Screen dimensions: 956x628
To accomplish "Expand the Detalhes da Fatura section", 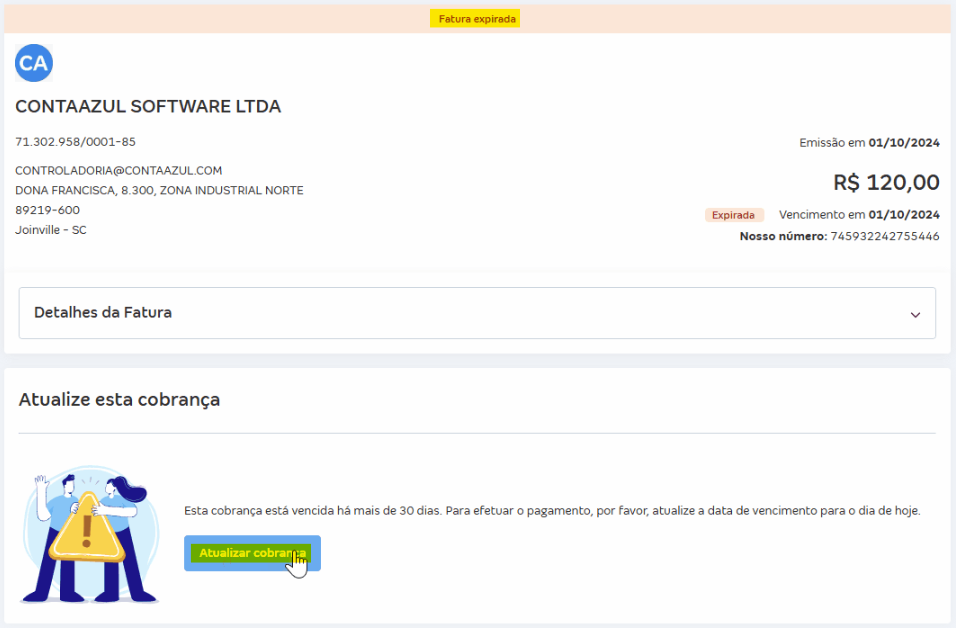I will pyautogui.click(x=477, y=313).
